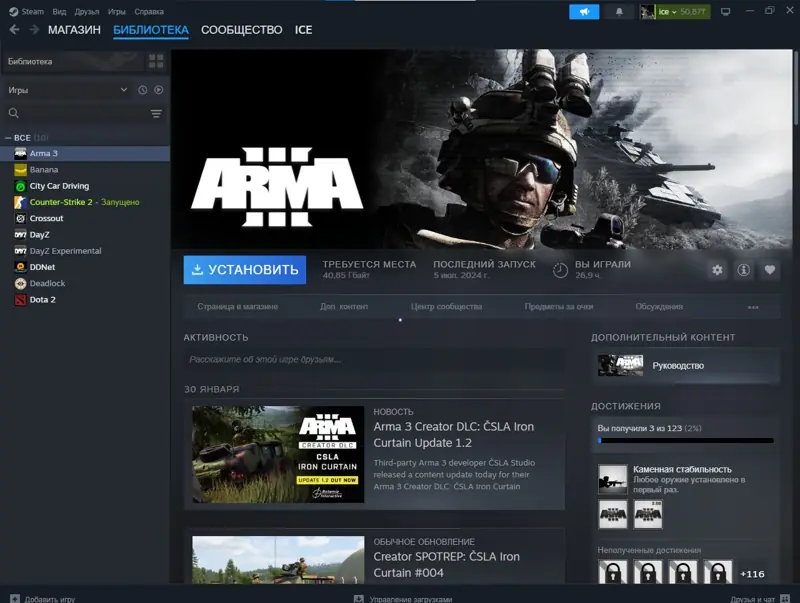The height and width of the screenshot is (603, 800).
Task: Open Friends and chat icon
Action: pyautogui.click(x=785, y=598)
